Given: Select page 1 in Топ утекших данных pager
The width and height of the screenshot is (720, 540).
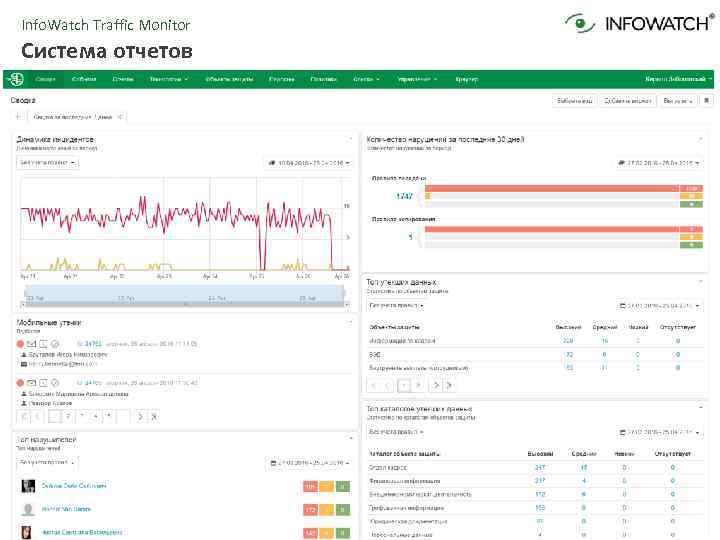Looking at the screenshot, I should (404, 385).
